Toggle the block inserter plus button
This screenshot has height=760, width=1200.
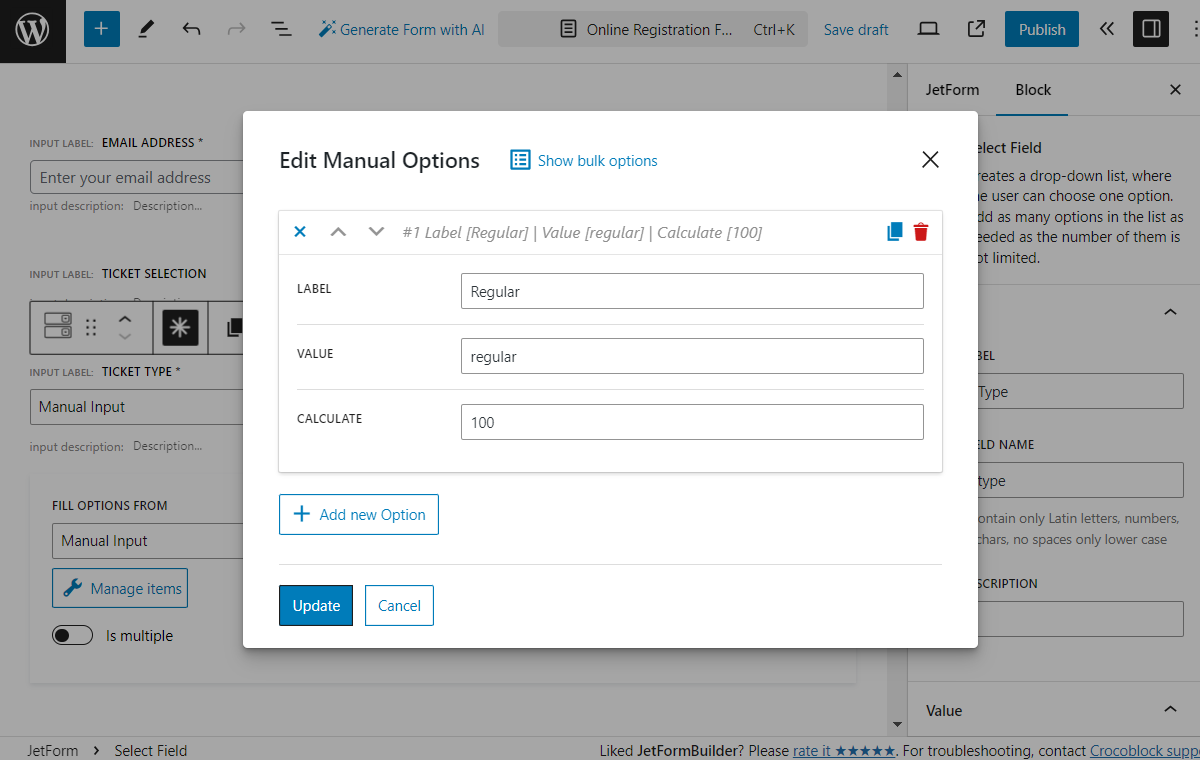click(x=101, y=29)
